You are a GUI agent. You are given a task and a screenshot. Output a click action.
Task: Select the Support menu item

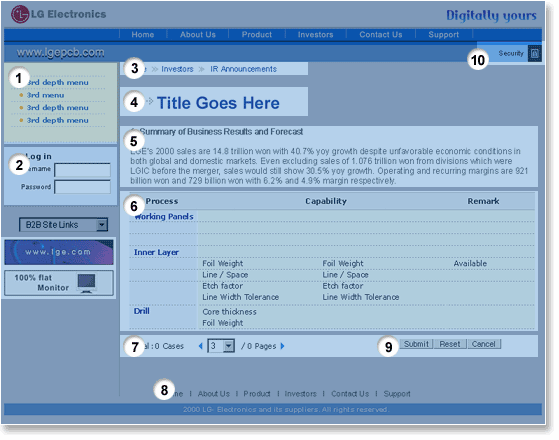coord(444,35)
